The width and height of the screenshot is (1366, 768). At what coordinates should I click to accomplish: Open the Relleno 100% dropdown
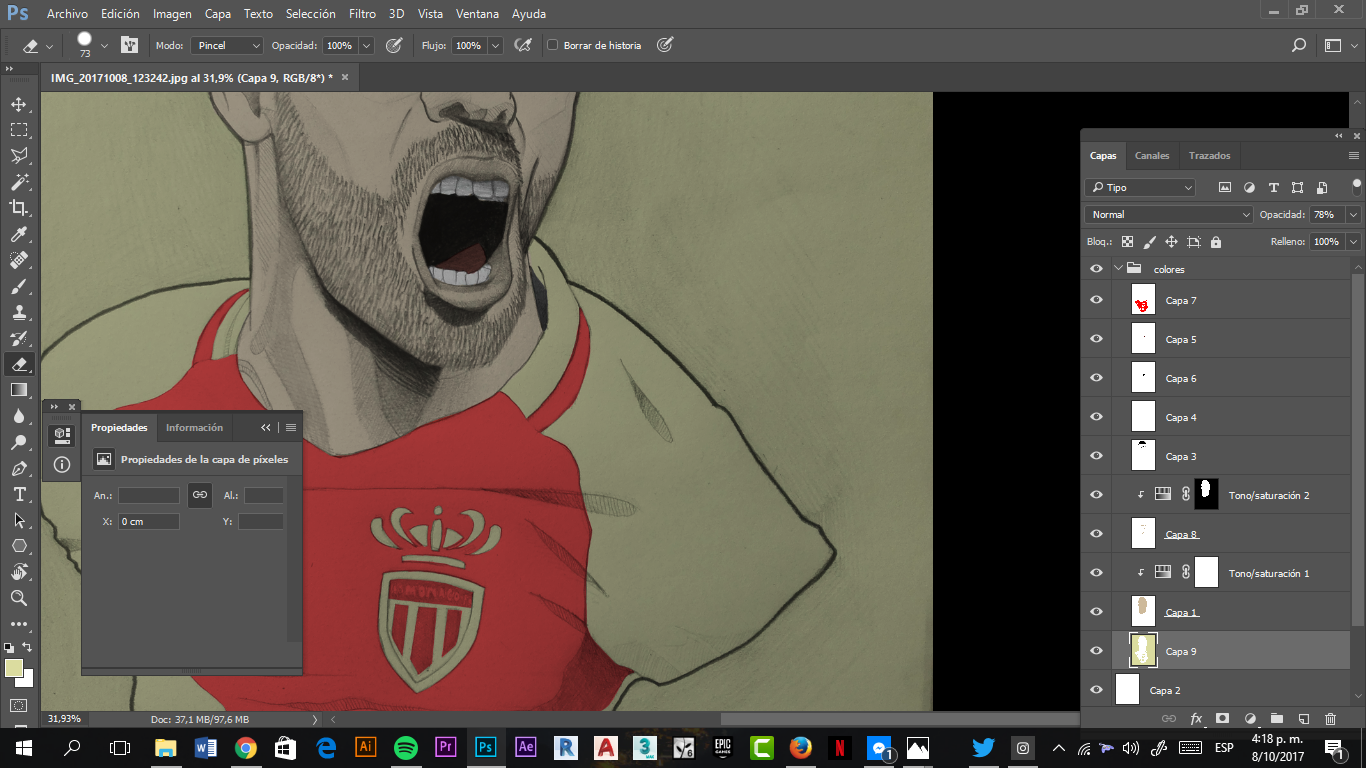[1353, 242]
